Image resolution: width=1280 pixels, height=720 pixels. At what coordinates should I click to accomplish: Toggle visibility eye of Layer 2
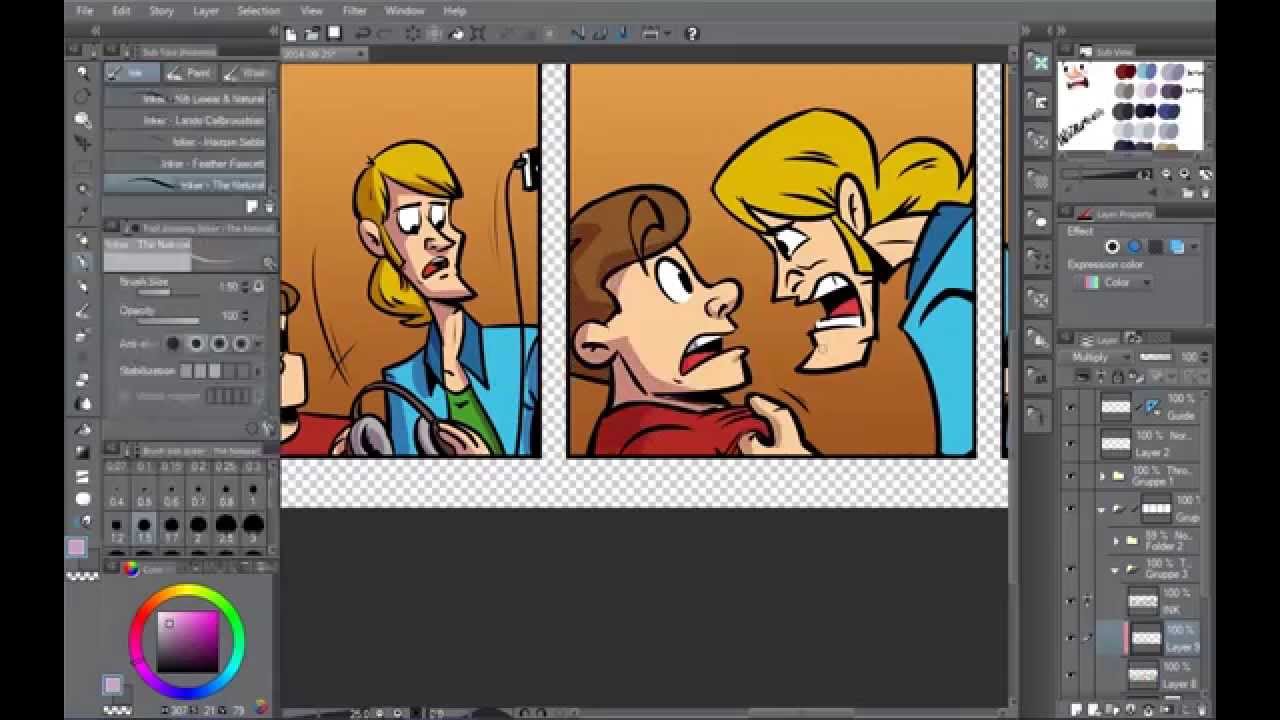[x=1071, y=443]
